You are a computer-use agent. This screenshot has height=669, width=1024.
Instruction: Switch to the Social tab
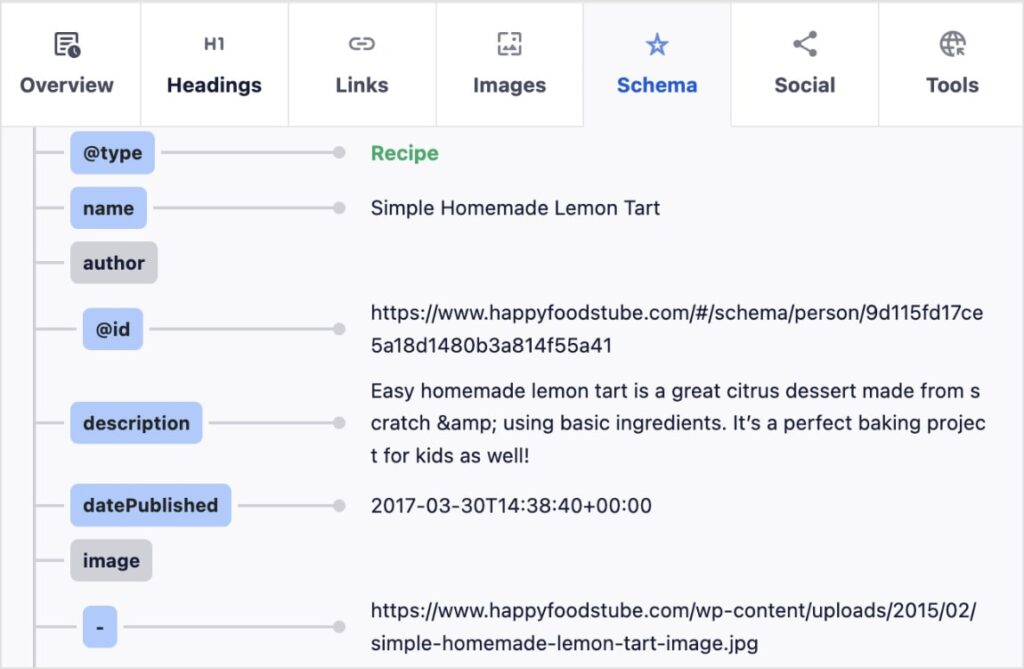click(804, 63)
